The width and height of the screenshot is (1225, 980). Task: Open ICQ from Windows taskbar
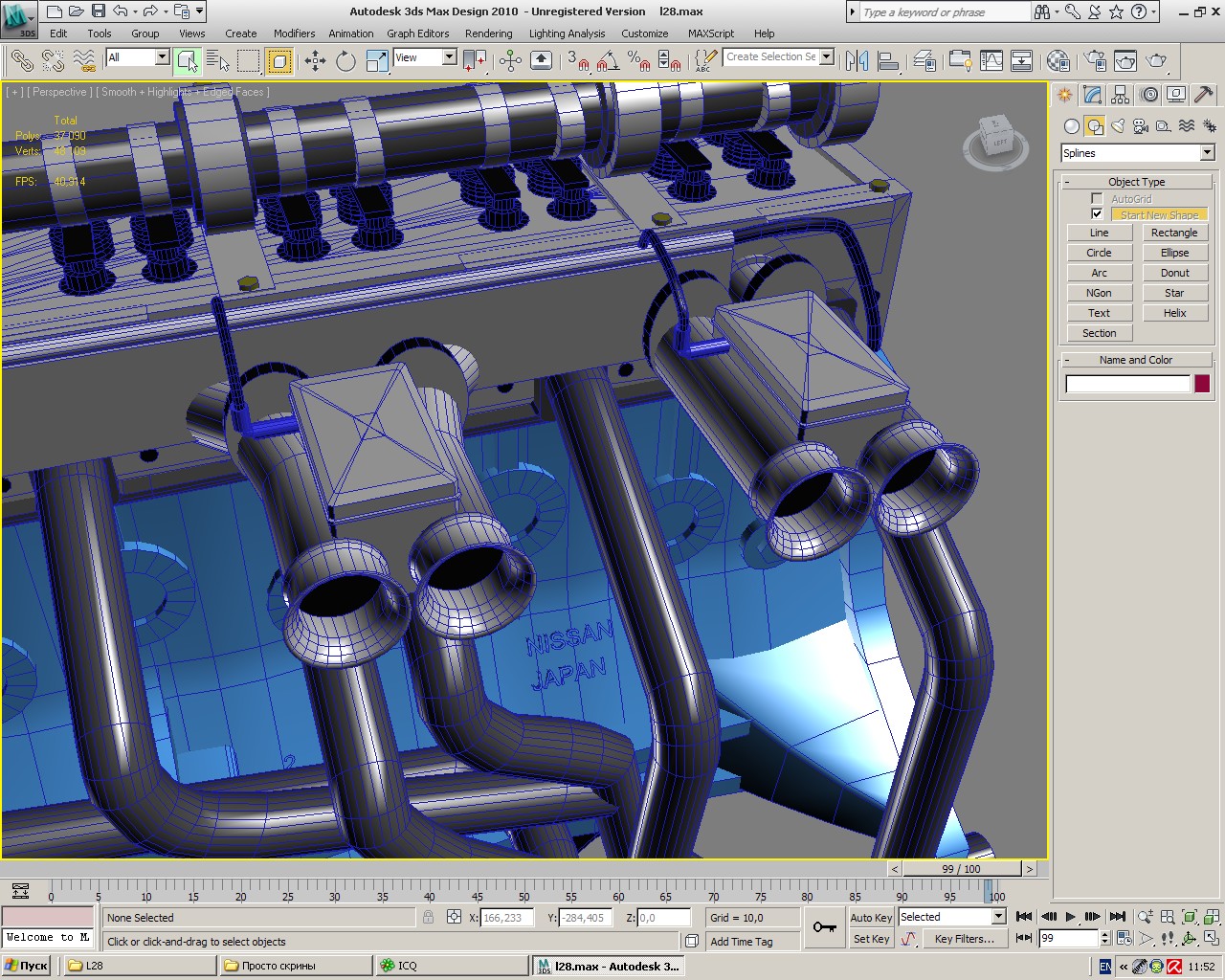[451, 966]
